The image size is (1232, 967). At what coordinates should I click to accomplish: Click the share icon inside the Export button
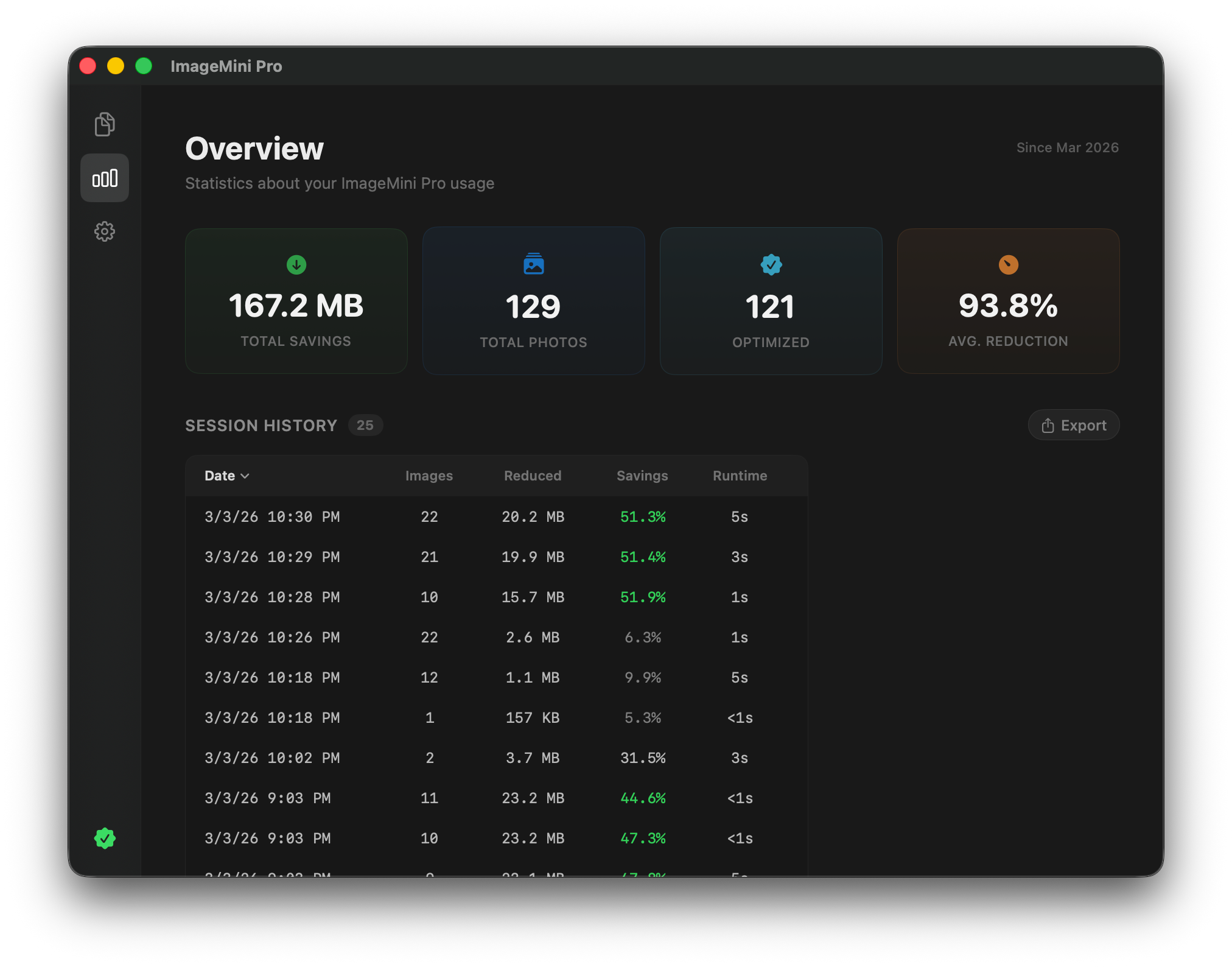tap(1048, 425)
